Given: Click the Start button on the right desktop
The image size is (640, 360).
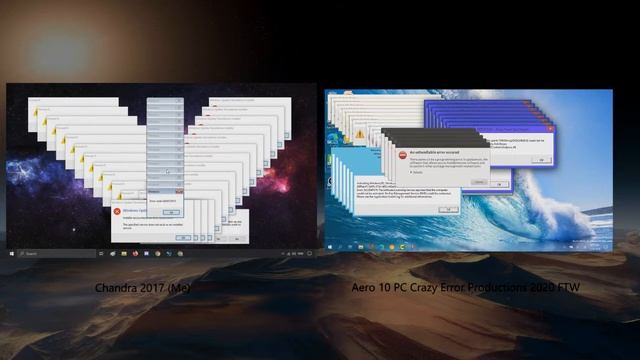Looking at the screenshot, I should [x=330, y=247].
